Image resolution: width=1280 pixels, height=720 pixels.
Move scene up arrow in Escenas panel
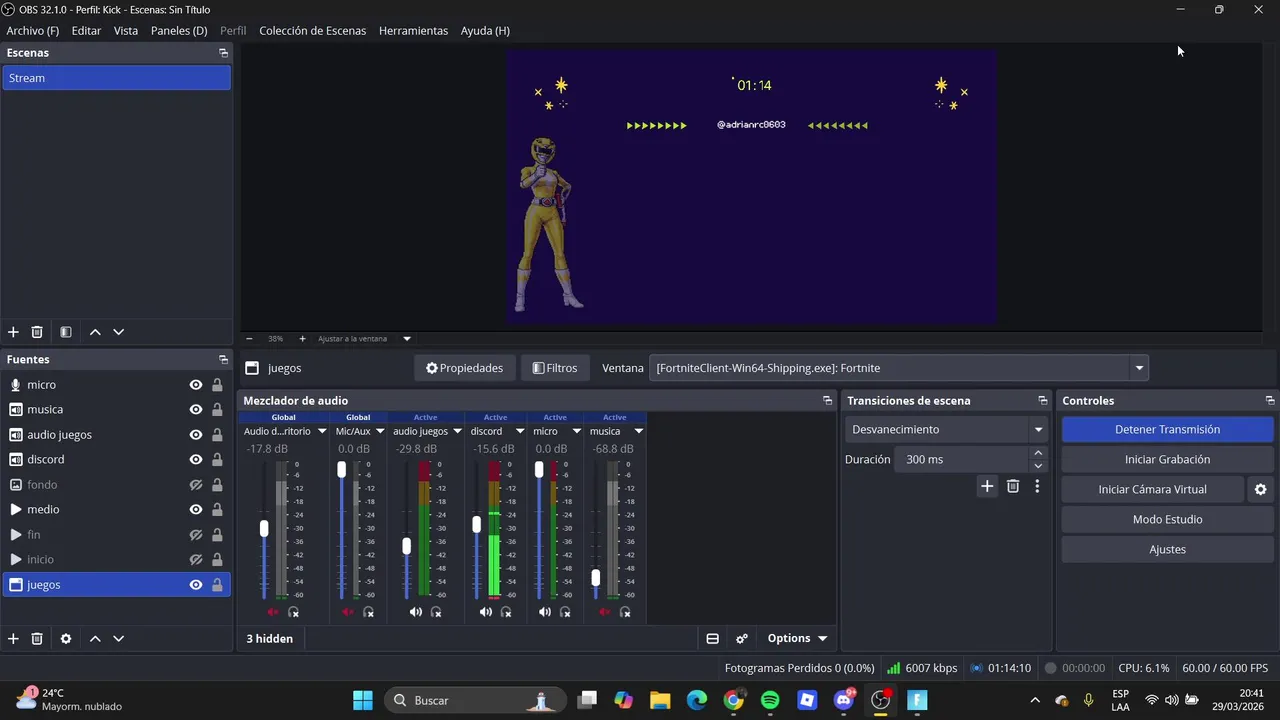pyautogui.click(x=95, y=332)
